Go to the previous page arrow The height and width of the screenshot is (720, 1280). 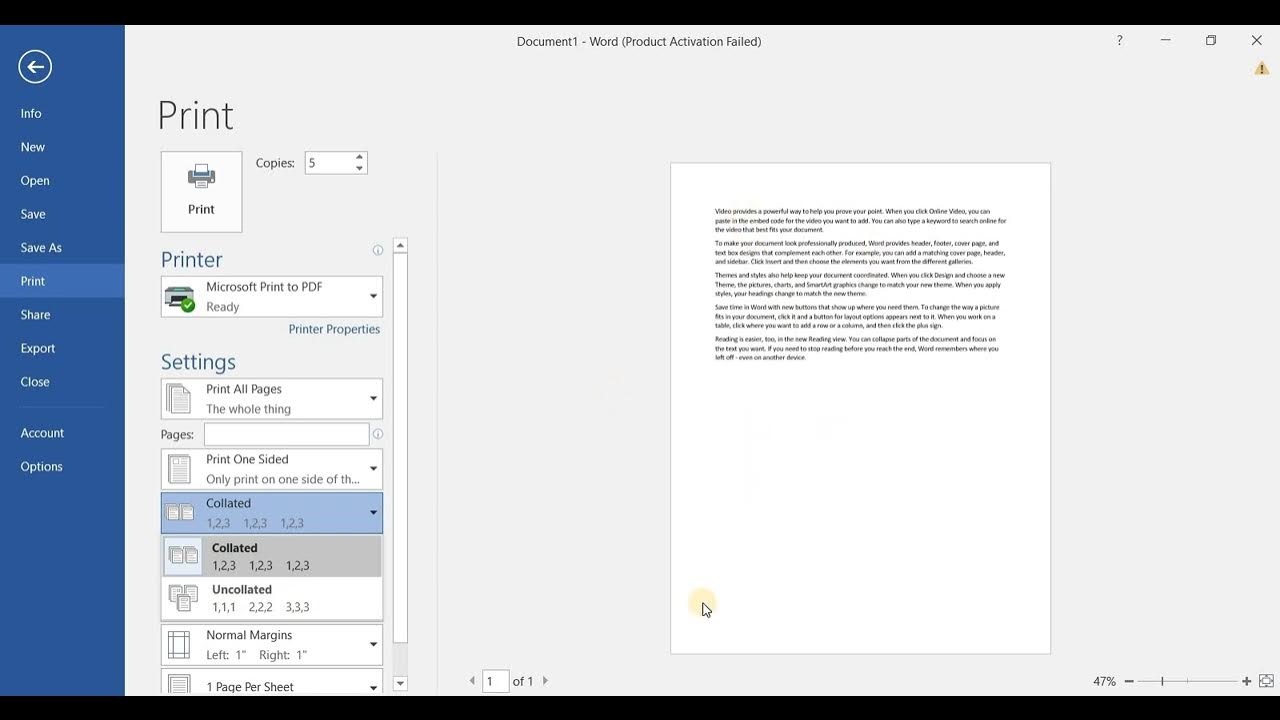473,681
